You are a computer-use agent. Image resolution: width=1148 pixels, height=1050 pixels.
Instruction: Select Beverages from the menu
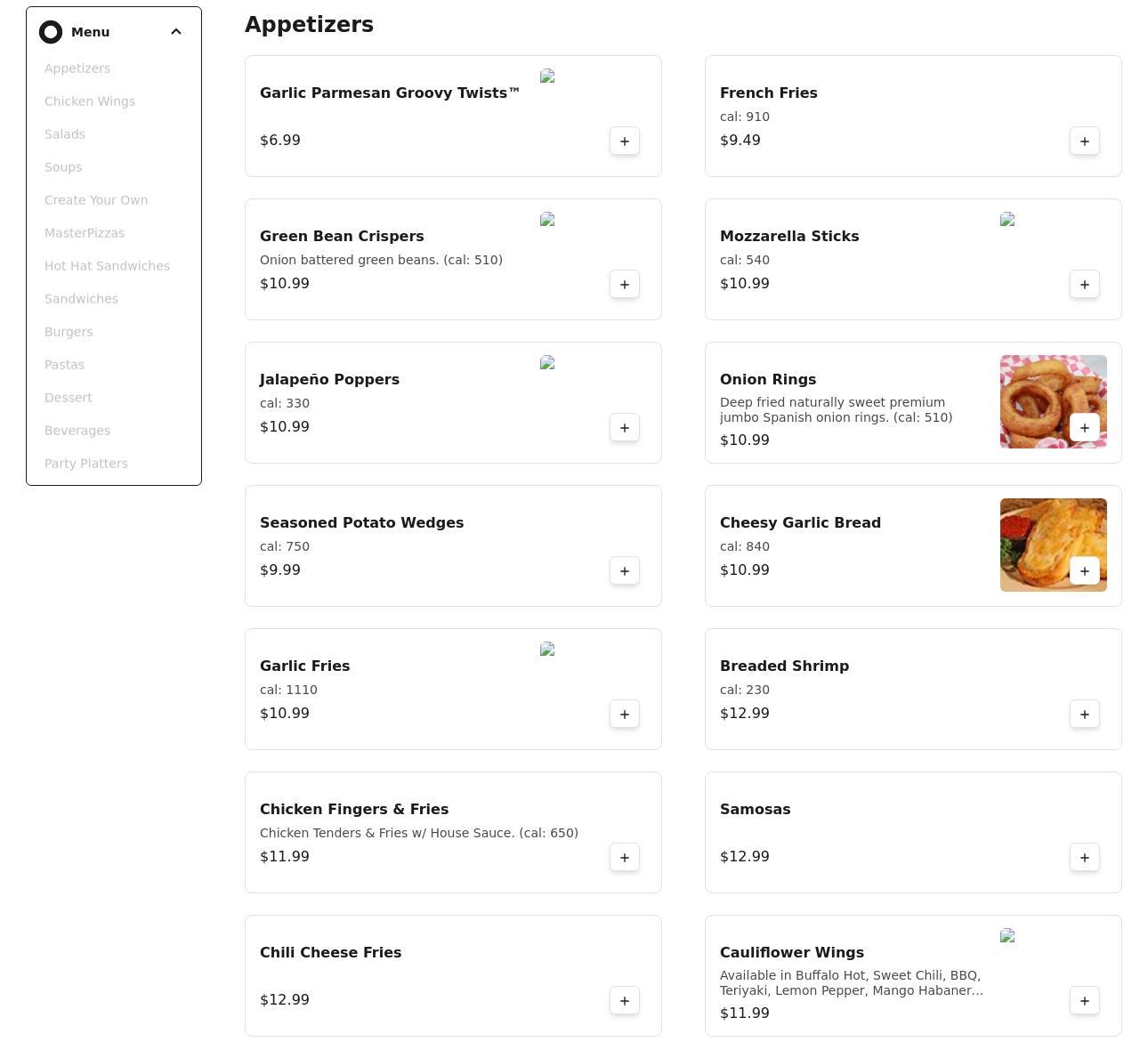(x=77, y=431)
